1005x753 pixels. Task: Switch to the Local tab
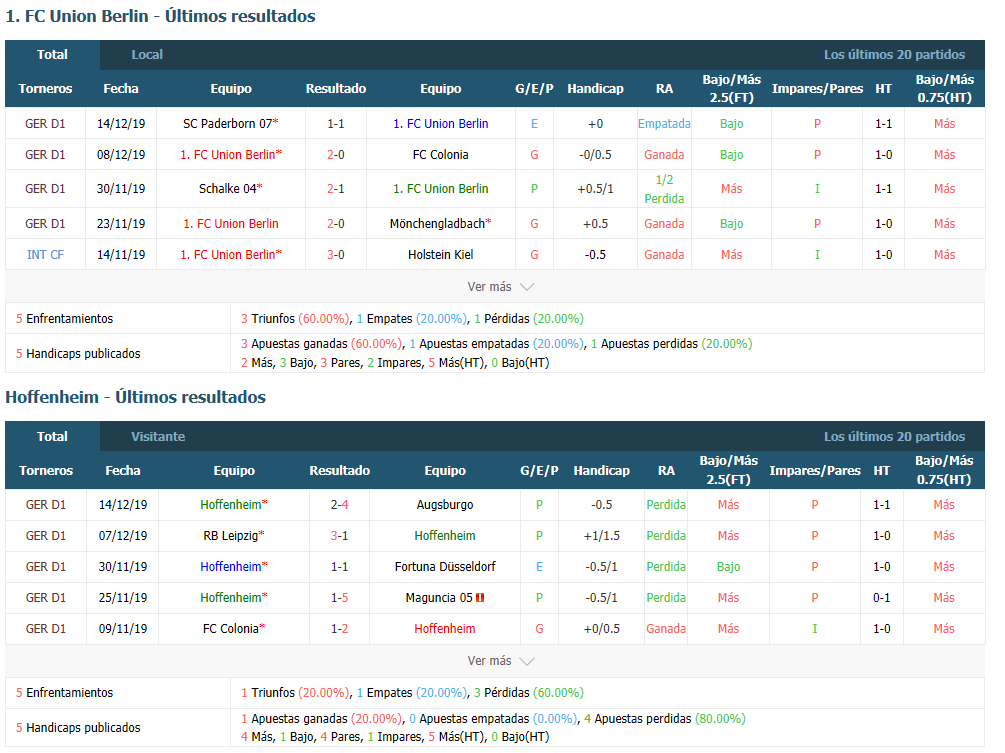tap(147, 54)
